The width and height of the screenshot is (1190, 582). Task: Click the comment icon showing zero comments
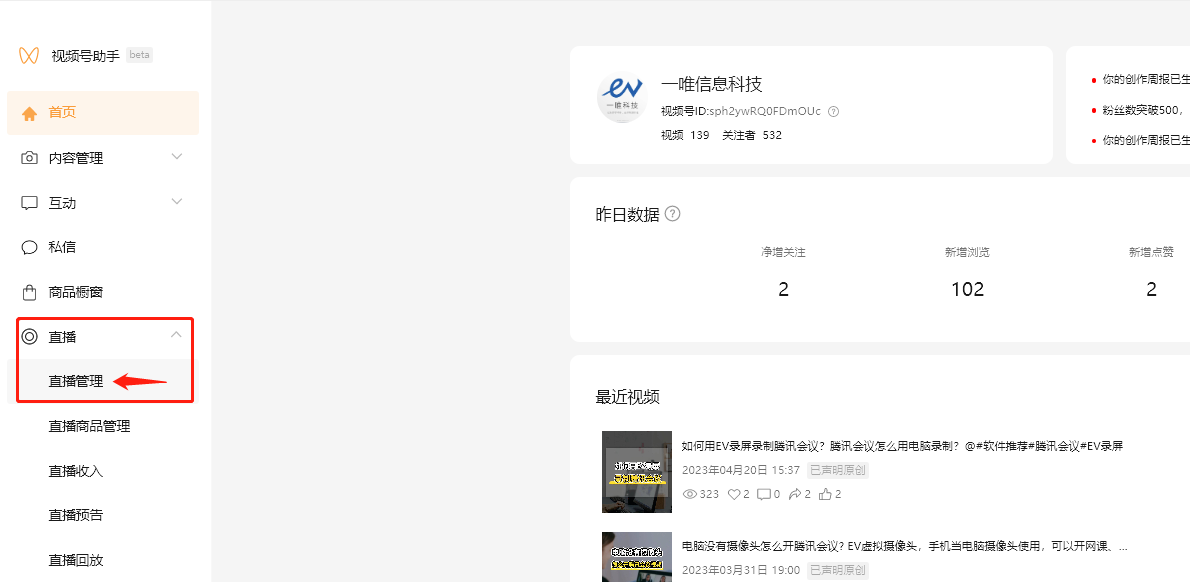click(x=762, y=493)
